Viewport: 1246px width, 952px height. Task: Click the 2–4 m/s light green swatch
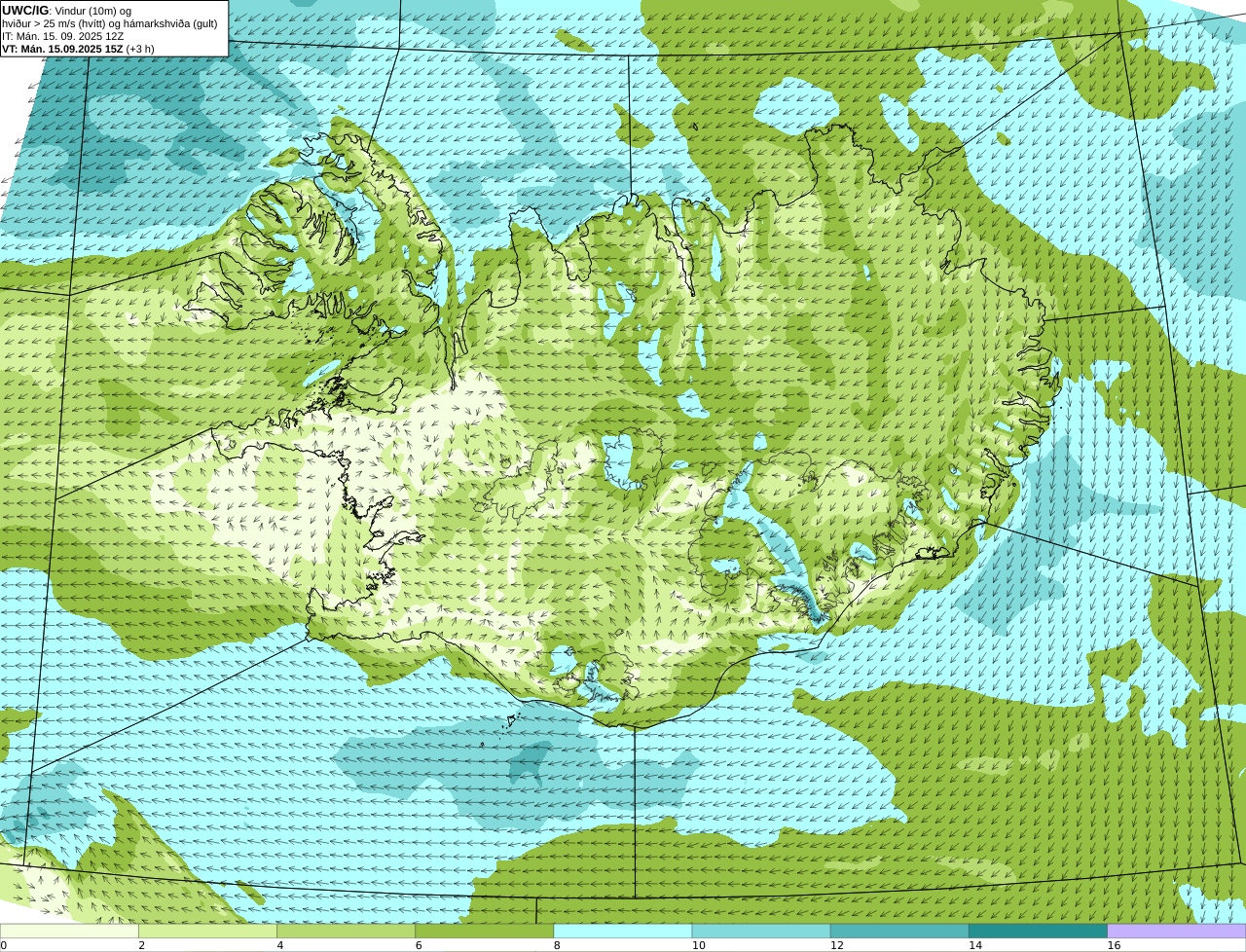click(x=207, y=932)
